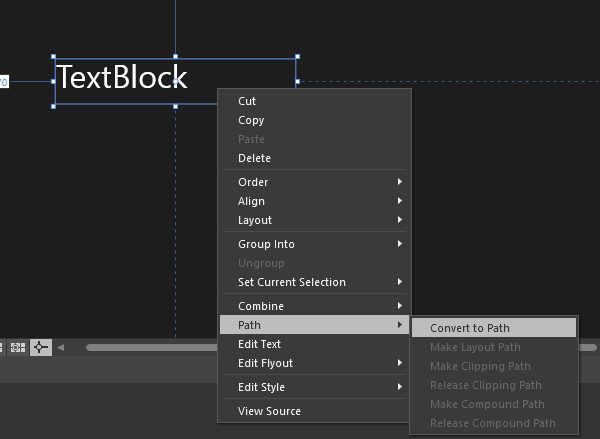600x439 pixels.
Task: Click the Edit Flyout submenu arrow
Action: click(399, 362)
